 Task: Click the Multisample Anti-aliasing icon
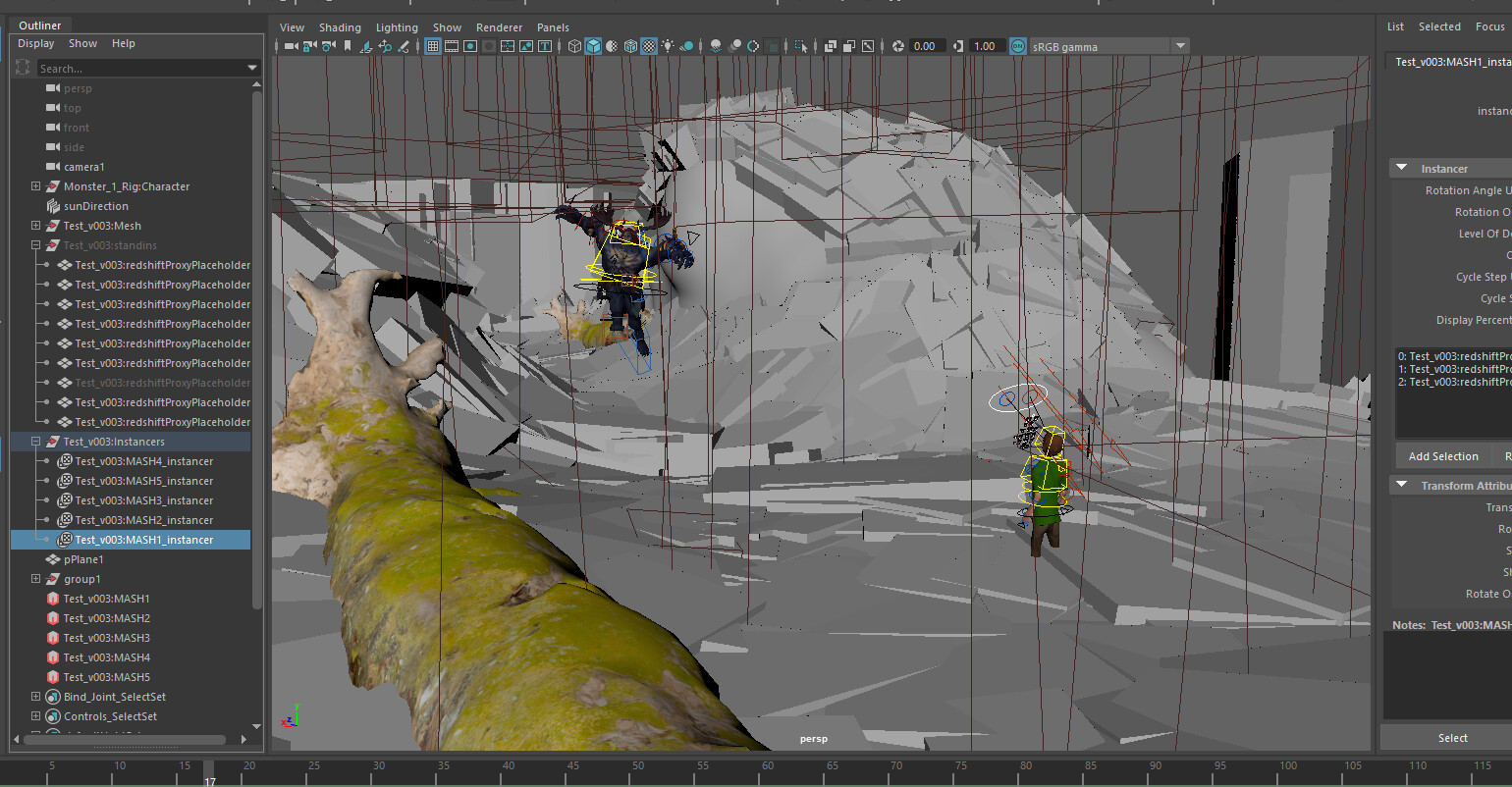point(753,46)
